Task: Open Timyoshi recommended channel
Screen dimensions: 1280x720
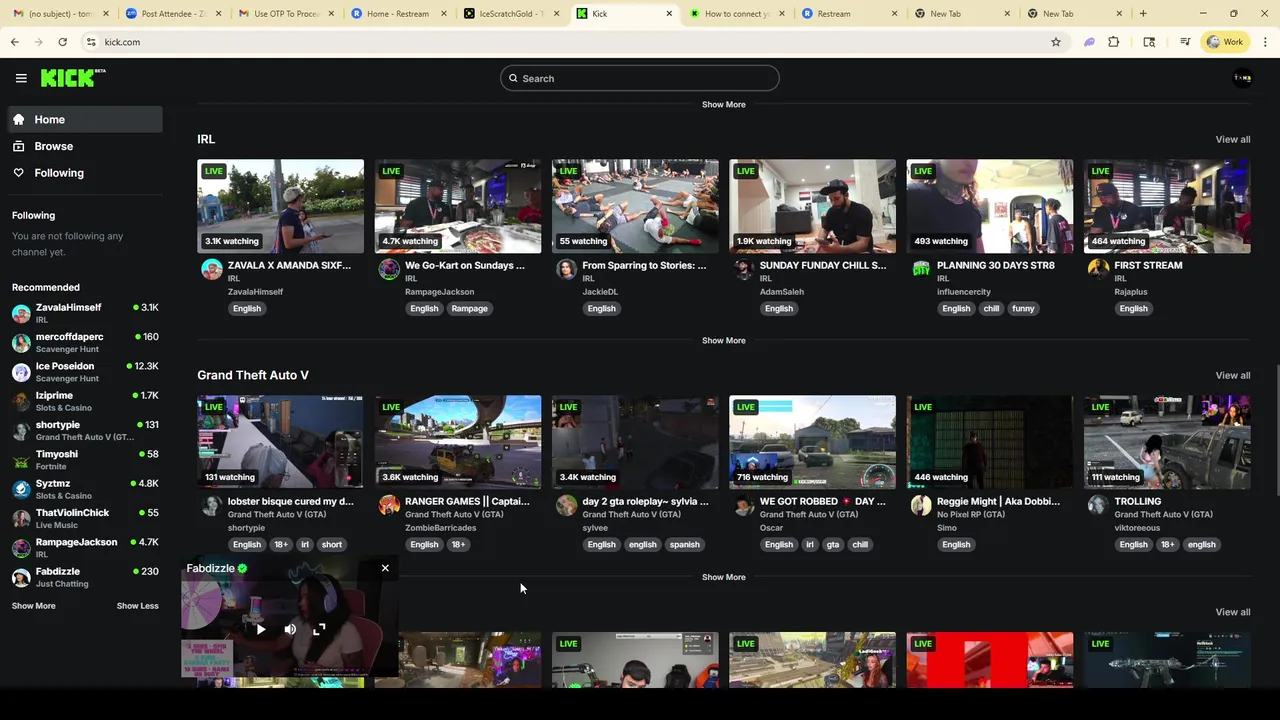Action: 85,460
